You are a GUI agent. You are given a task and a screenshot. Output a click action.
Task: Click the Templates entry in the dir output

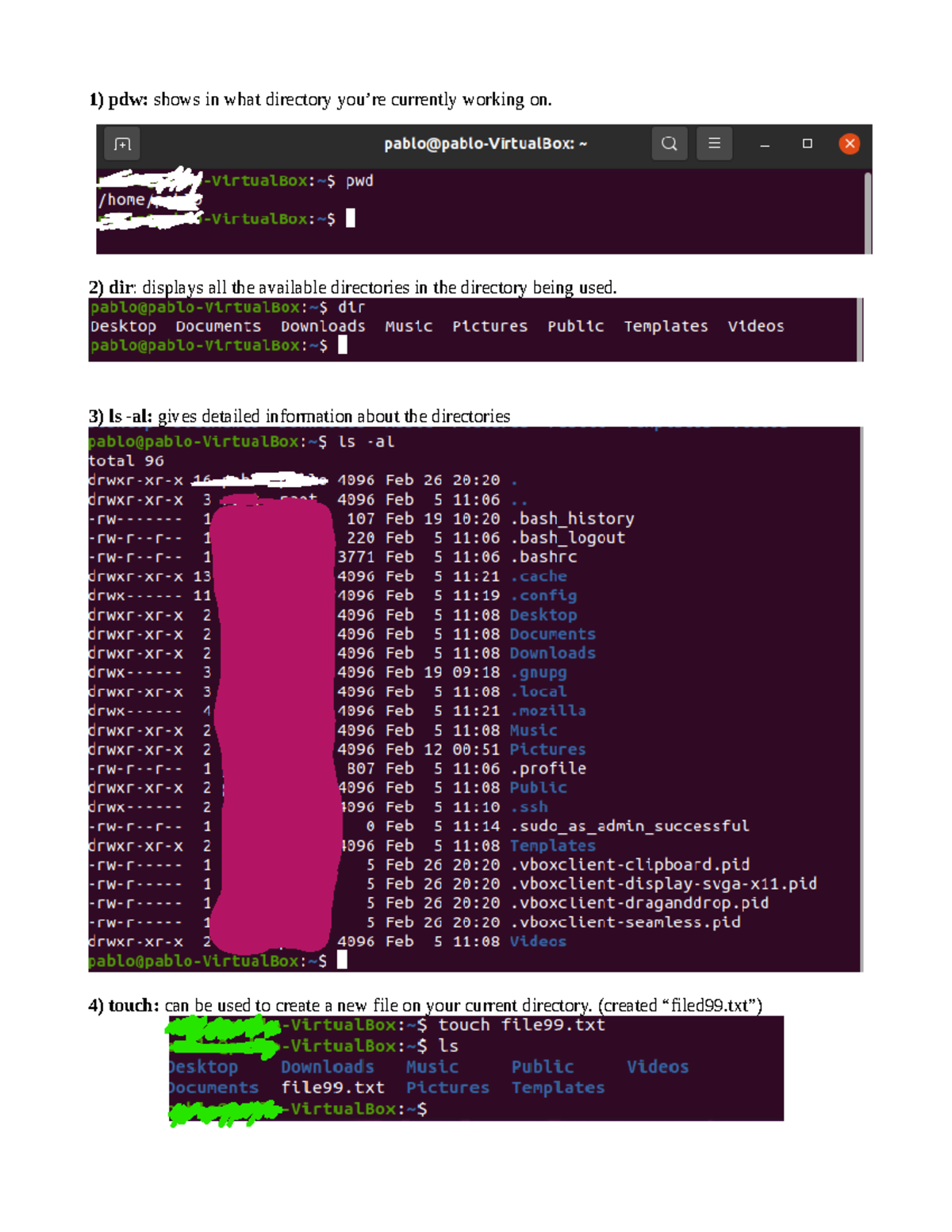666,326
